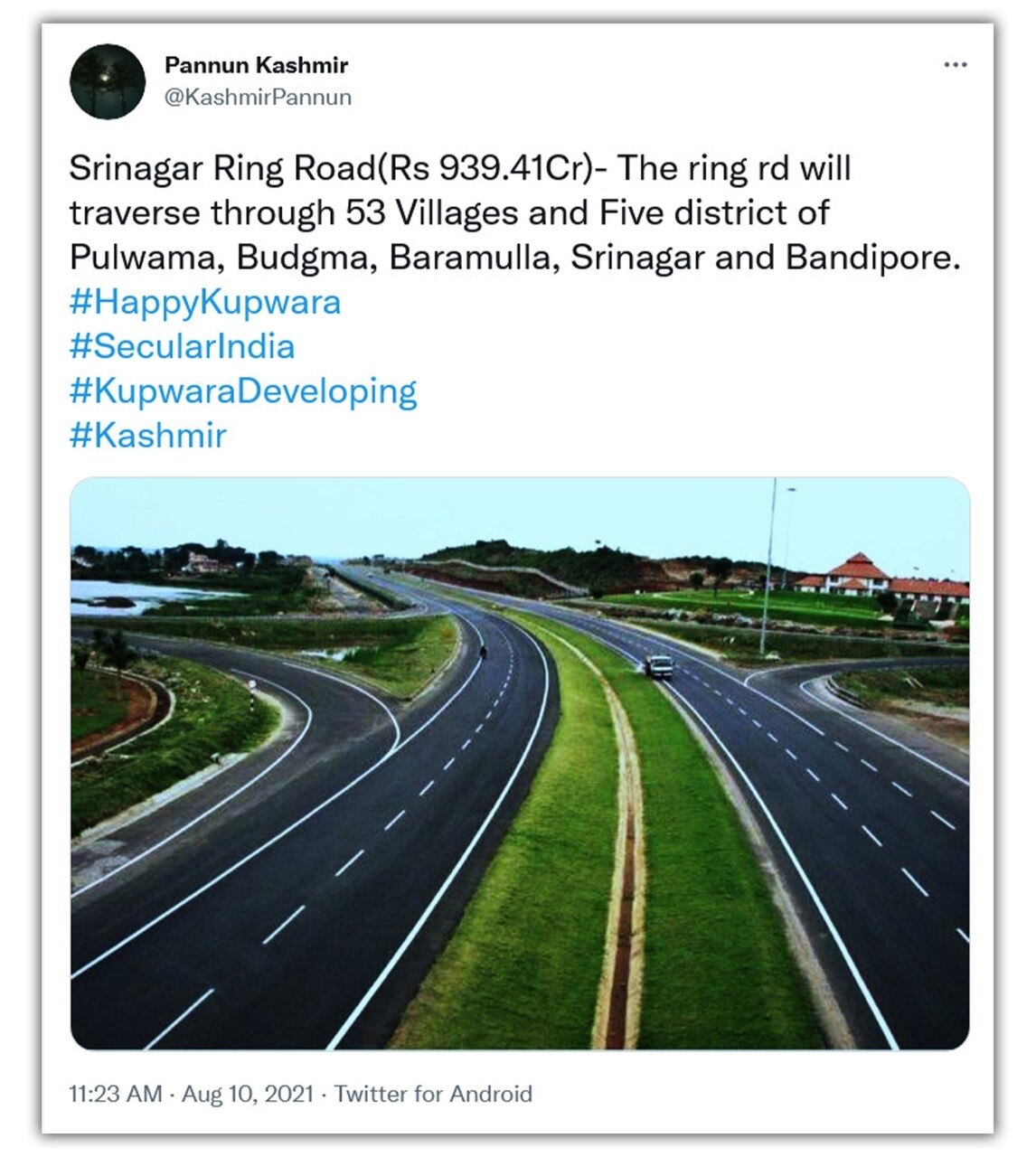Open the Pannun Kashmir profile avatar
1036x1157 pixels.
tap(108, 81)
